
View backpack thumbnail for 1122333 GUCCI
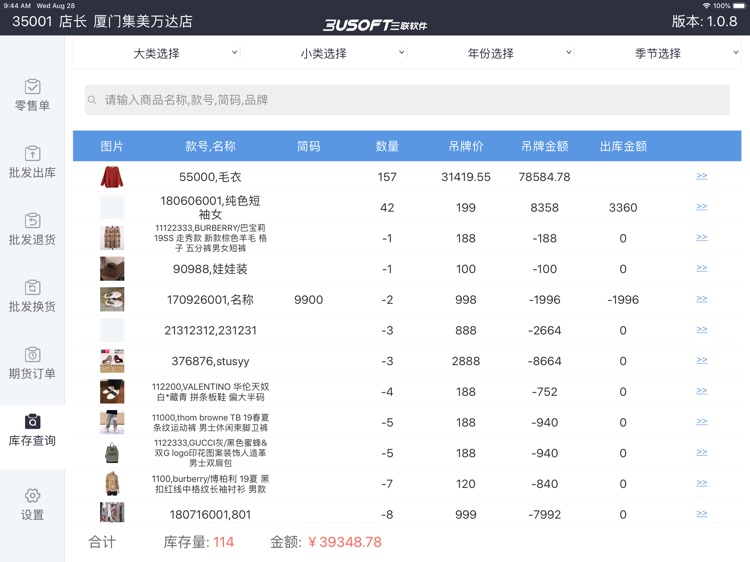(112, 452)
